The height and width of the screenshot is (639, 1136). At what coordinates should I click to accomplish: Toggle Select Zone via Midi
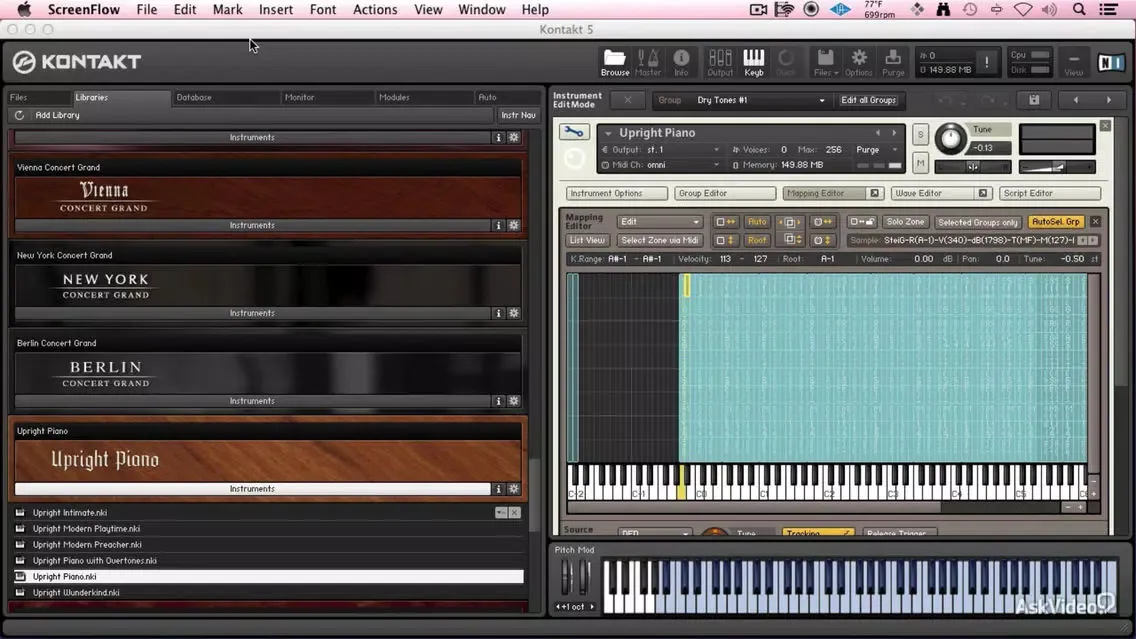click(x=659, y=240)
